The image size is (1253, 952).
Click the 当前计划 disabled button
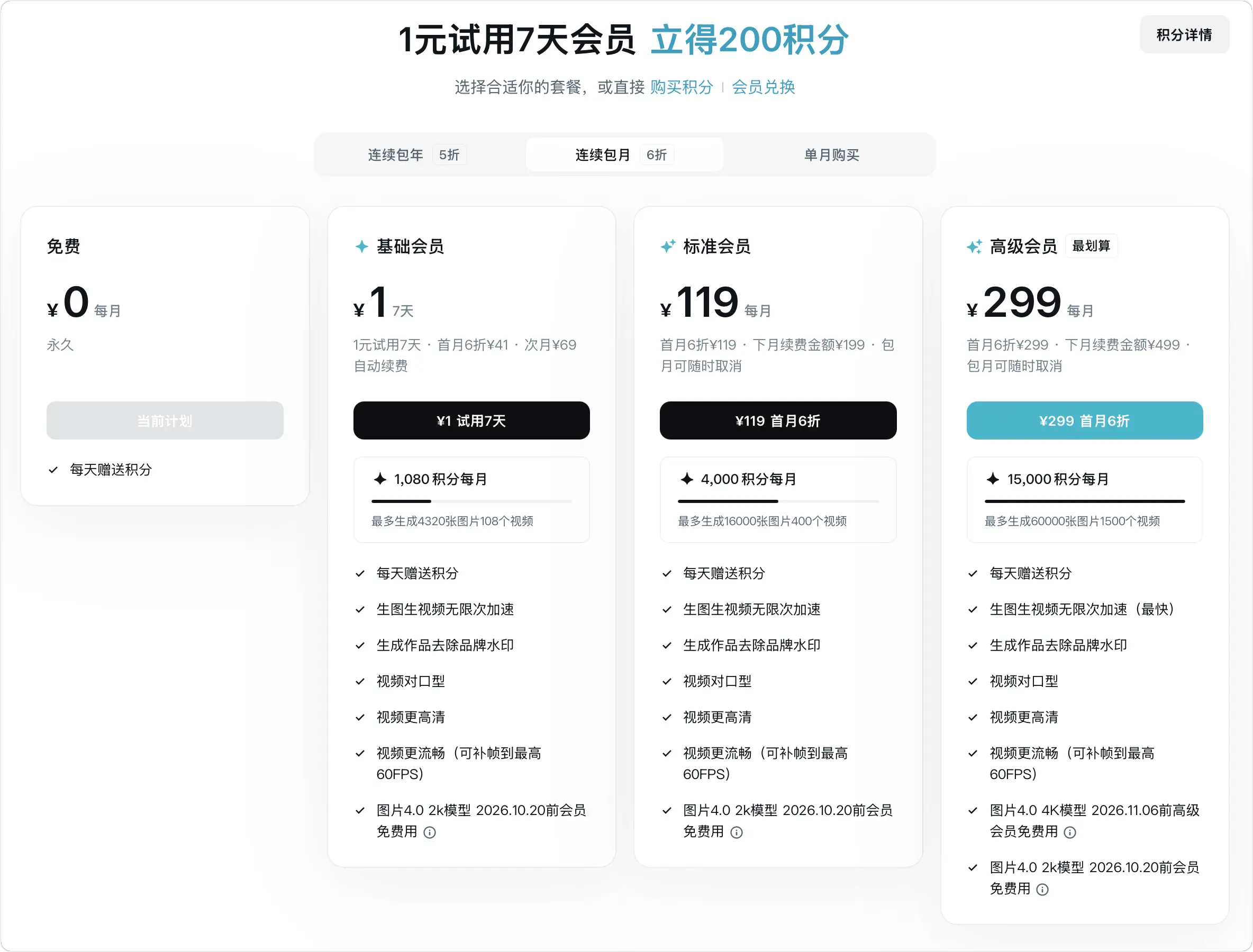165,420
